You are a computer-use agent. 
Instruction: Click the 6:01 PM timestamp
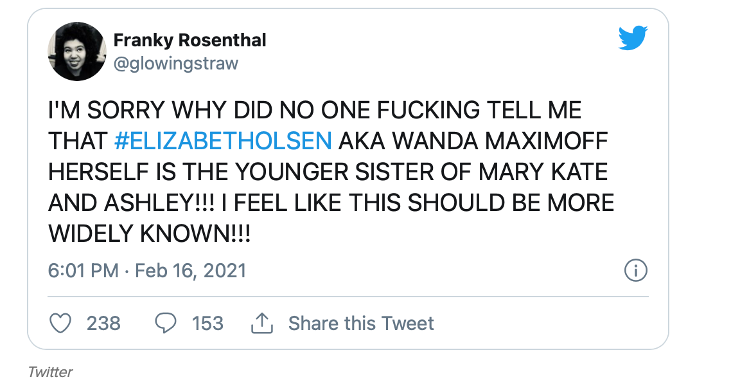pyautogui.click(x=83, y=271)
